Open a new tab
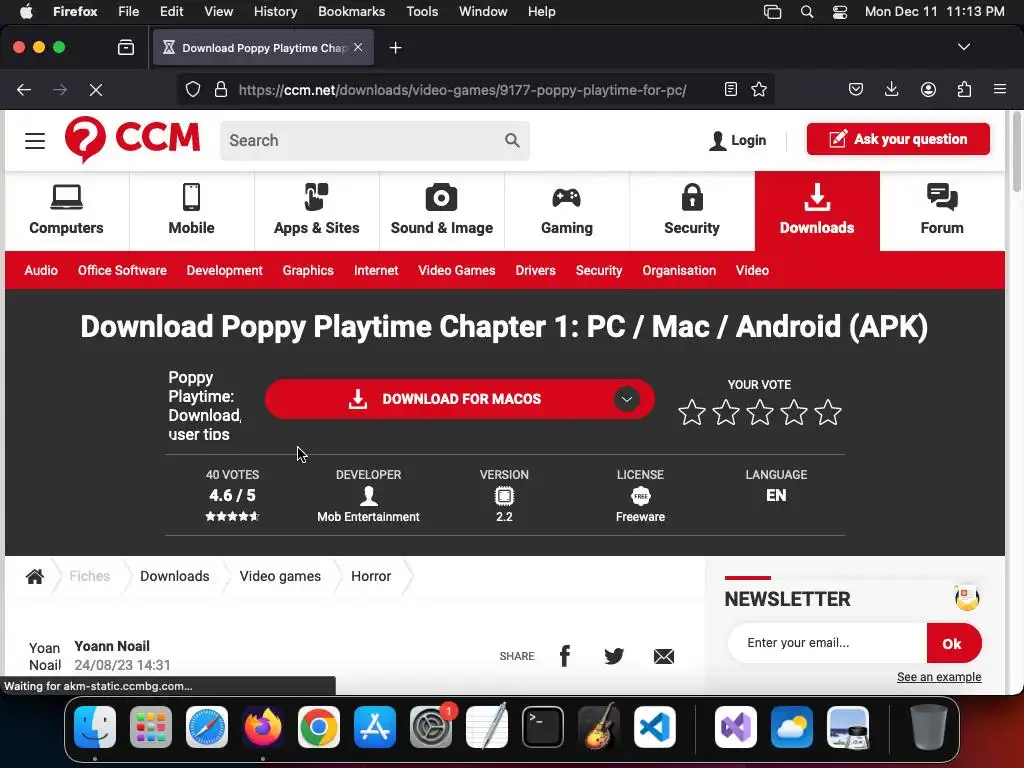 [395, 48]
